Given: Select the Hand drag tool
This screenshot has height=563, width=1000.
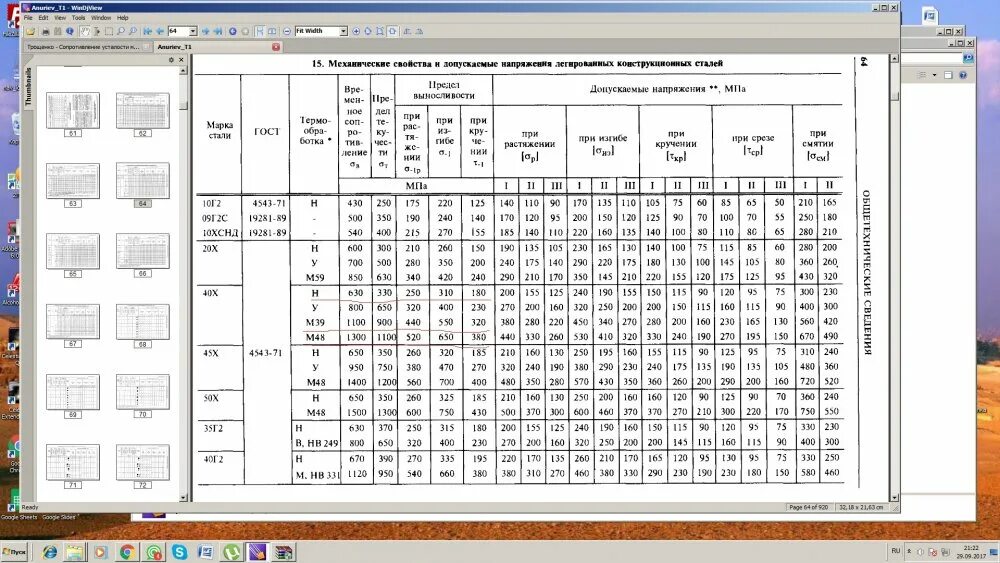Looking at the screenshot, I should 85,31.
